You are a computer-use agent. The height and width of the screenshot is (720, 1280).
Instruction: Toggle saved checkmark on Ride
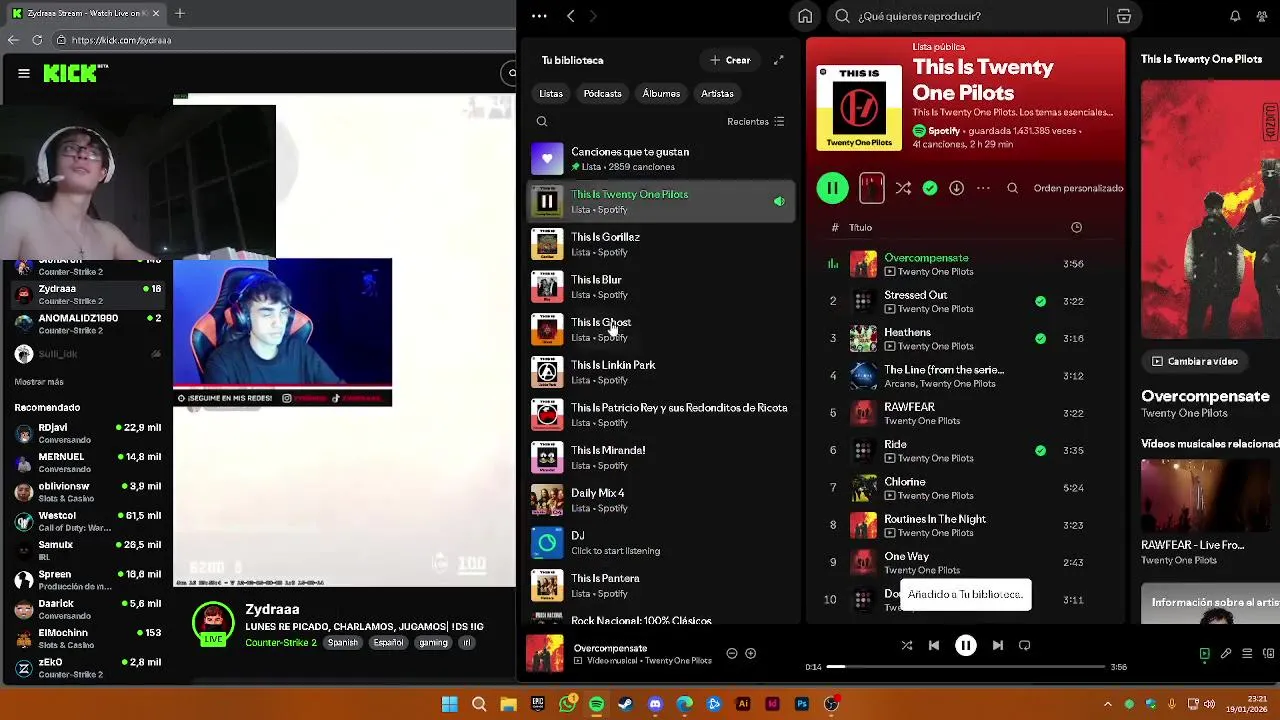click(1040, 450)
